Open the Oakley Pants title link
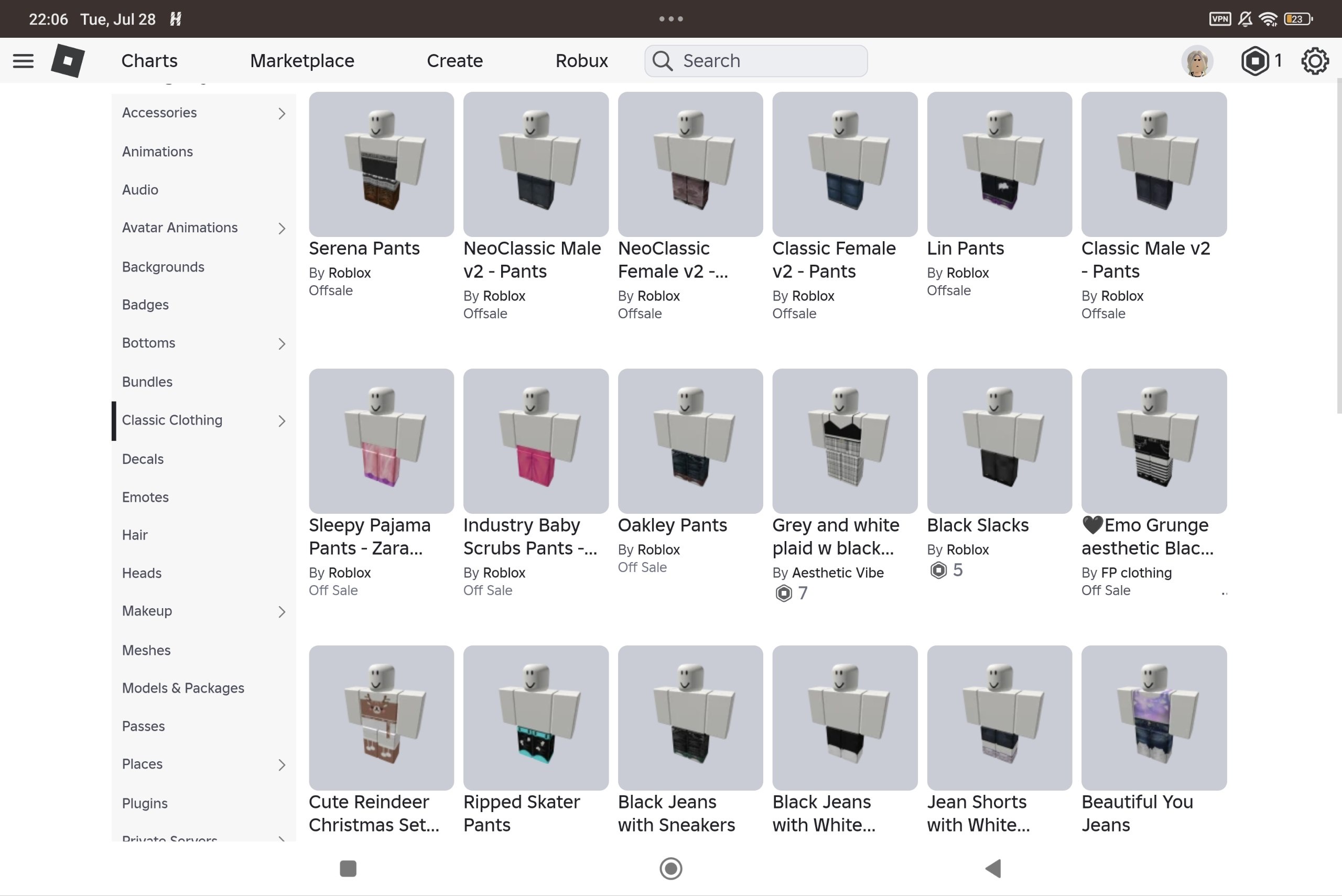This screenshot has width=1342, height=896. [x=672, y=525]
